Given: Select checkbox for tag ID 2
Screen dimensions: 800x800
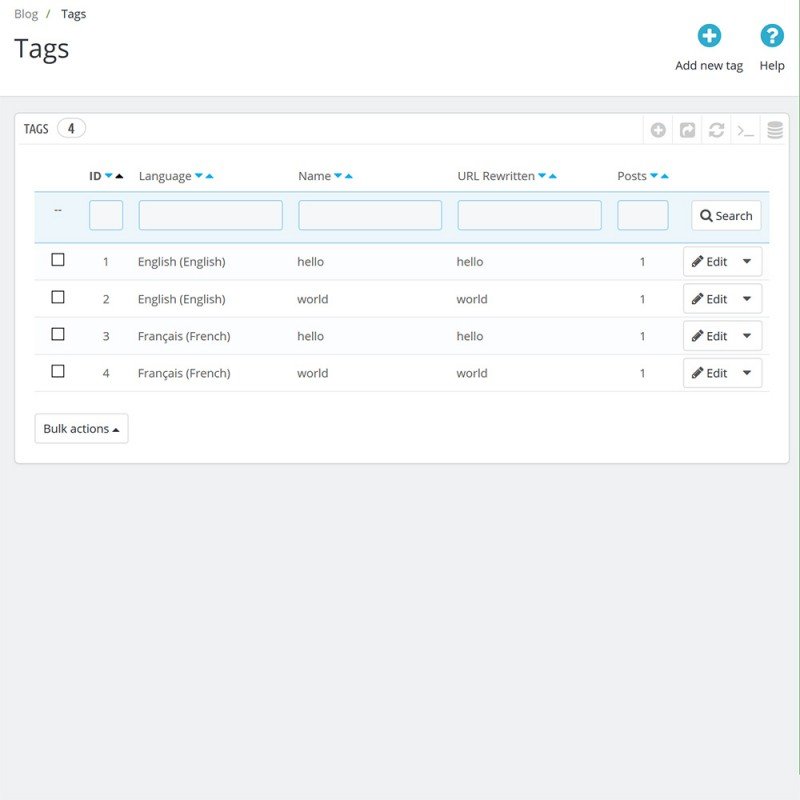Looking at the screenshot, I should tap(58, 297).
